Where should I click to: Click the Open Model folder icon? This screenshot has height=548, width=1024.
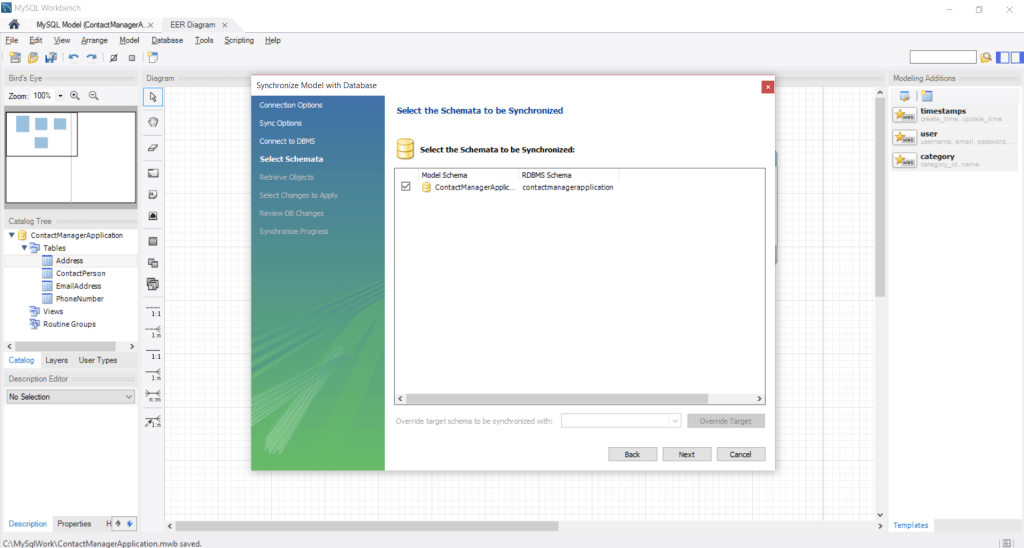pos(33,57)
